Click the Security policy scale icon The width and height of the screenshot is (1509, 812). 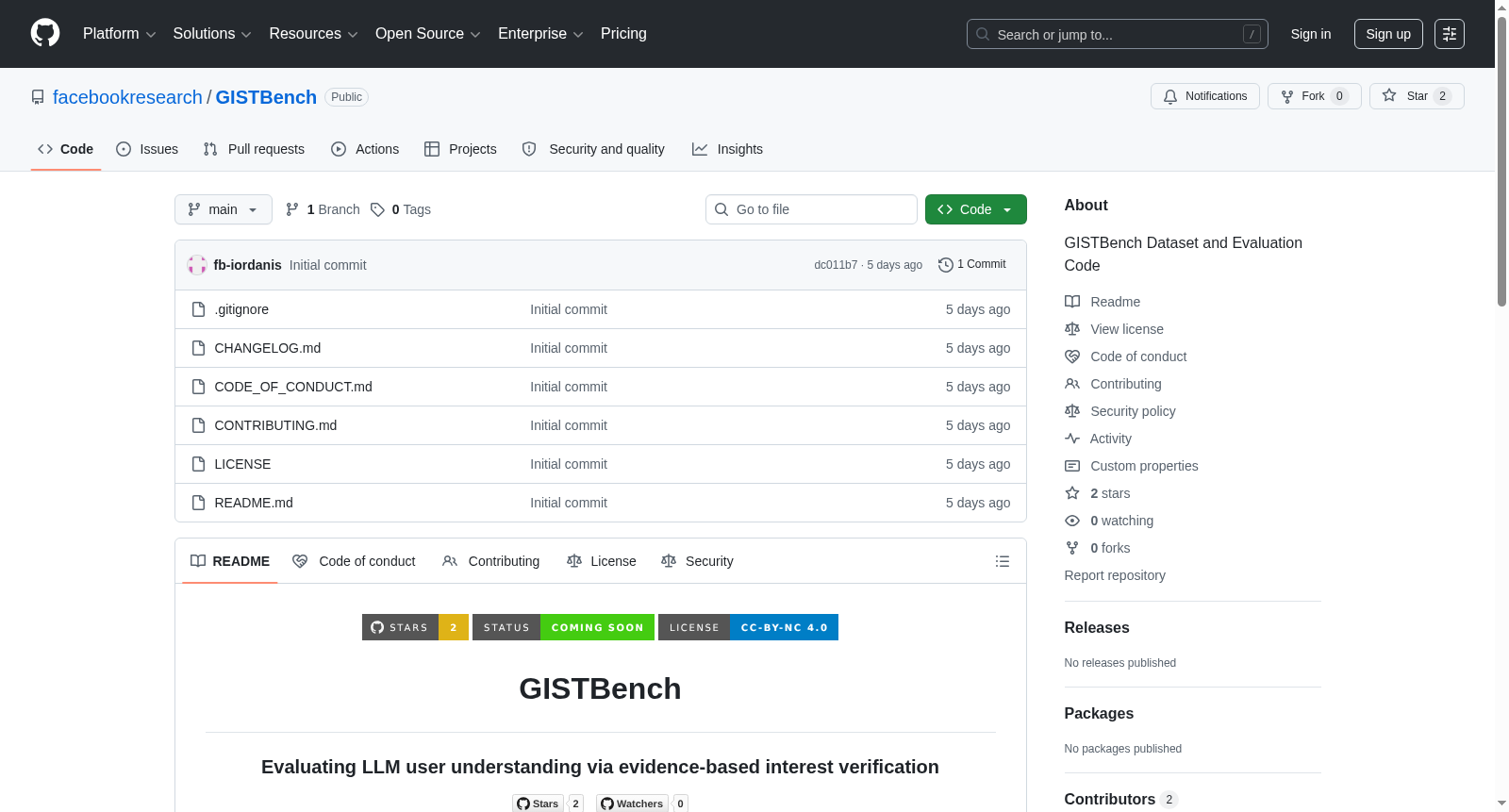[1072, 411]
